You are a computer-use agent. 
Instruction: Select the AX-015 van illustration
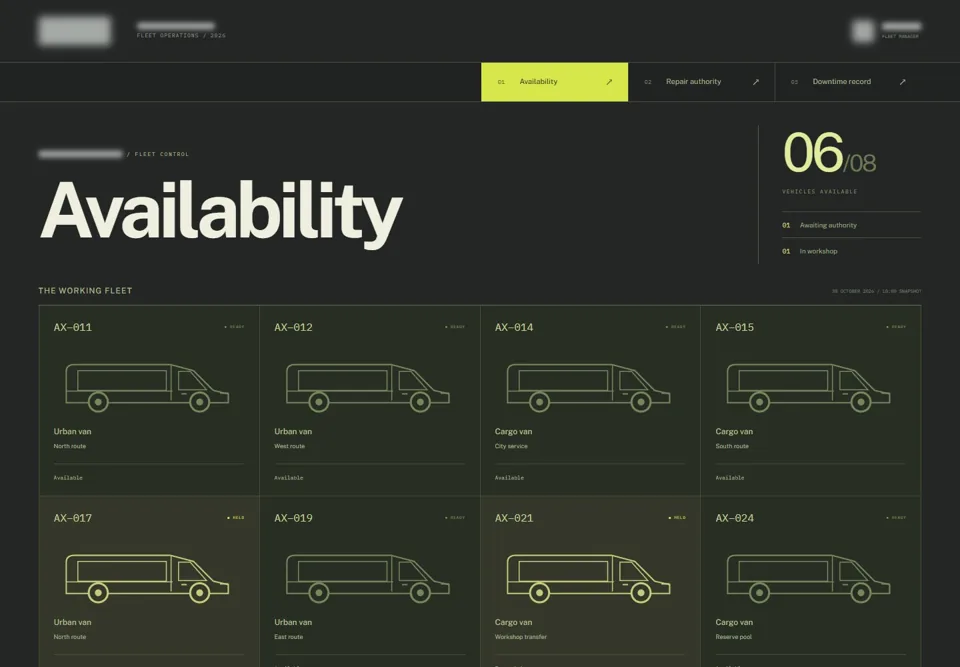[x=809, y=388]
